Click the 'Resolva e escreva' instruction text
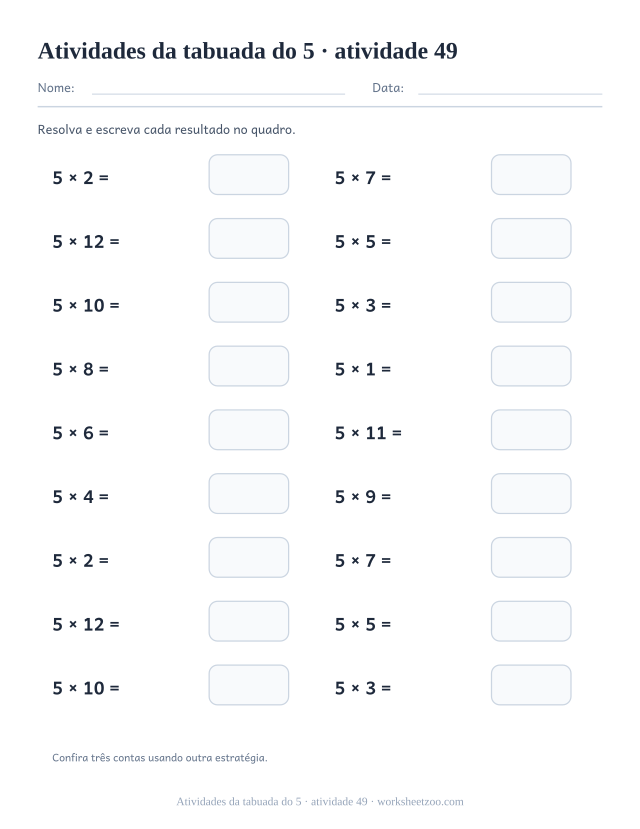Image resolution: width=640 pixels, height=829 pixels. pos(166,130)
